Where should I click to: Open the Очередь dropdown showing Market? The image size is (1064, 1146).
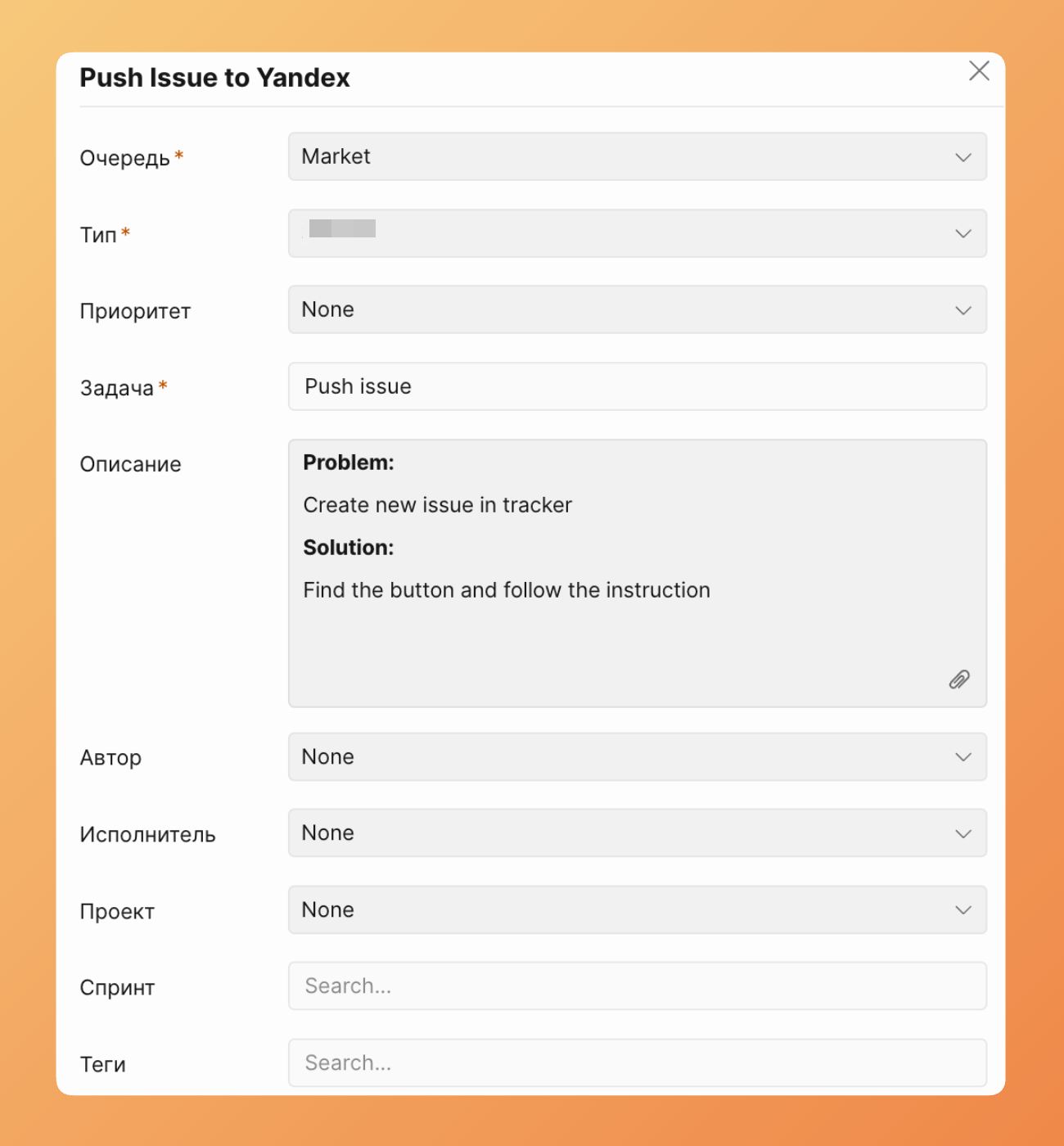[637, 156]
